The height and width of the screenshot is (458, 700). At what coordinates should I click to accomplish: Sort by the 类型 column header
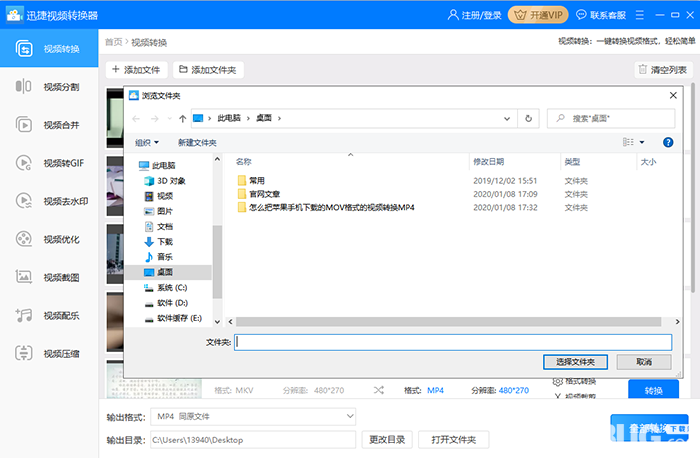pyautogui.click(x=572, y=162)
